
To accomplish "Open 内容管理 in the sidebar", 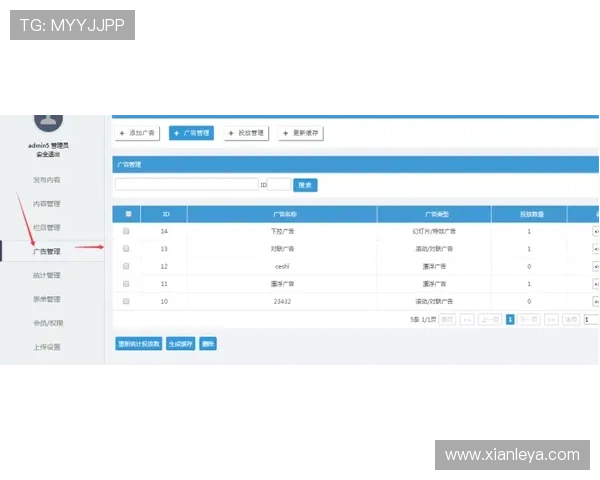I will (x=47, y=204).
